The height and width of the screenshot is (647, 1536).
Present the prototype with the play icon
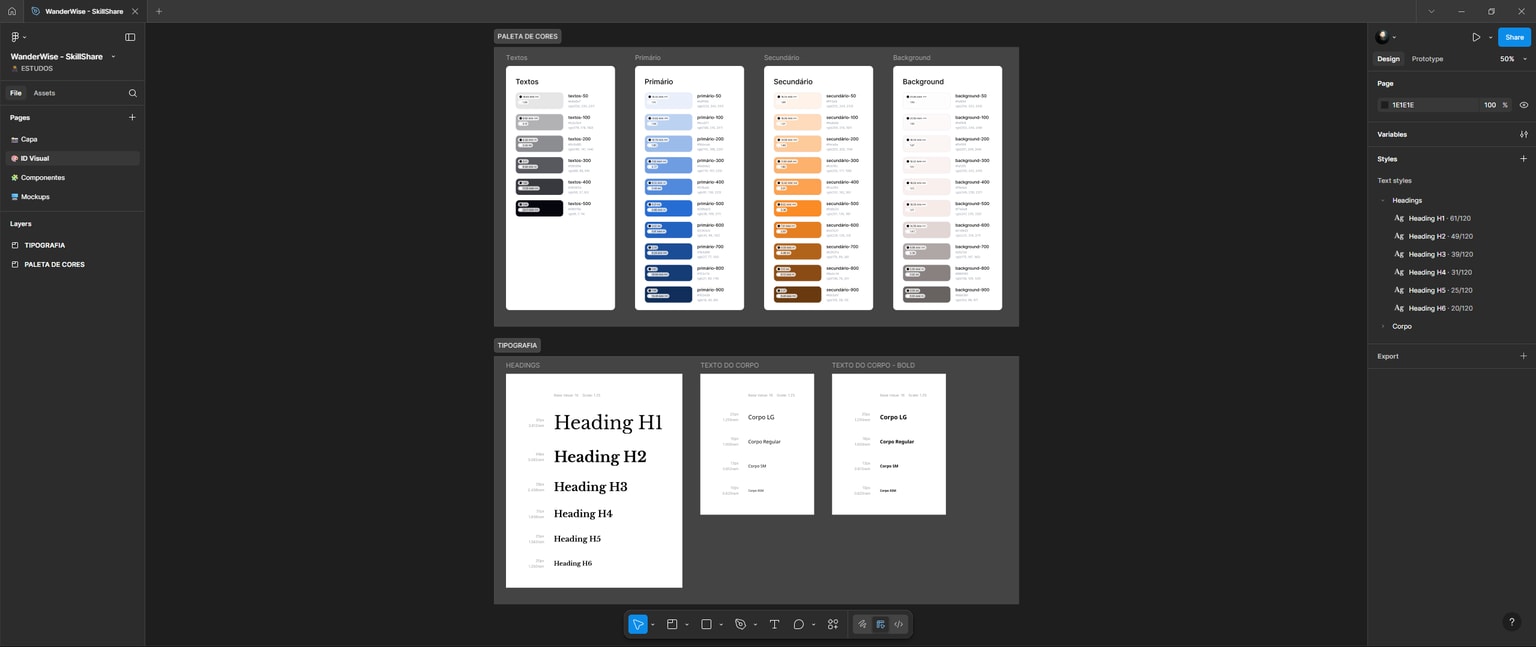1476,37
